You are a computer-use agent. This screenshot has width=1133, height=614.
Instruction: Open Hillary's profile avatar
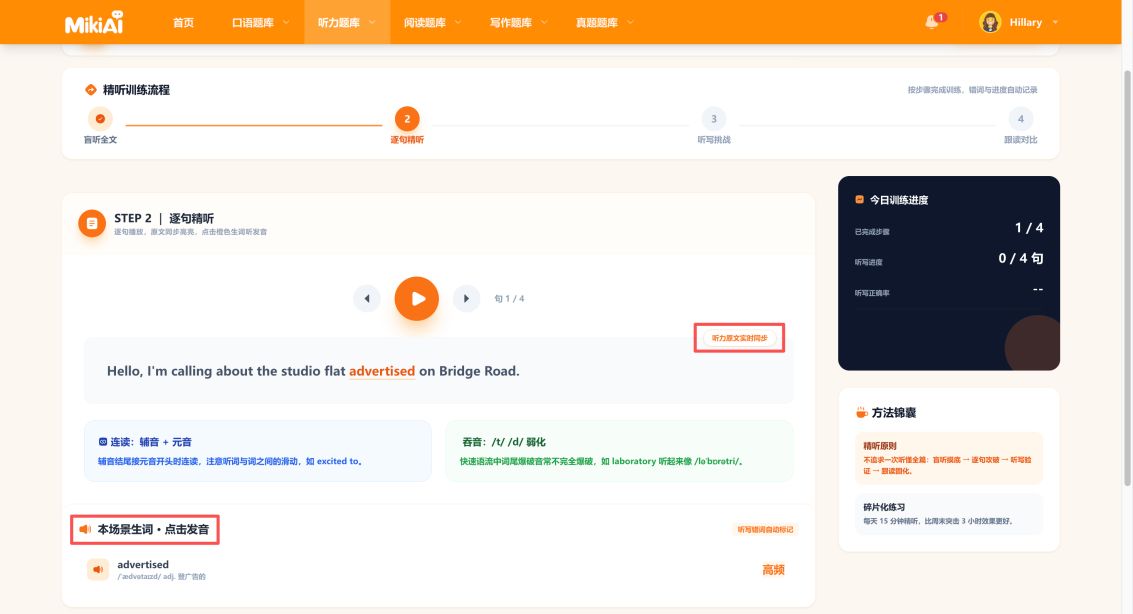989,22
